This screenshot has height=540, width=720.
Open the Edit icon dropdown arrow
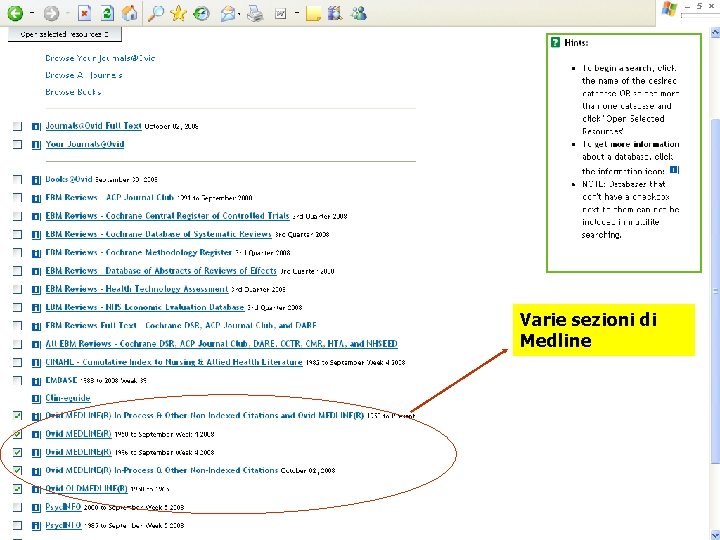(x=297, y=13)
